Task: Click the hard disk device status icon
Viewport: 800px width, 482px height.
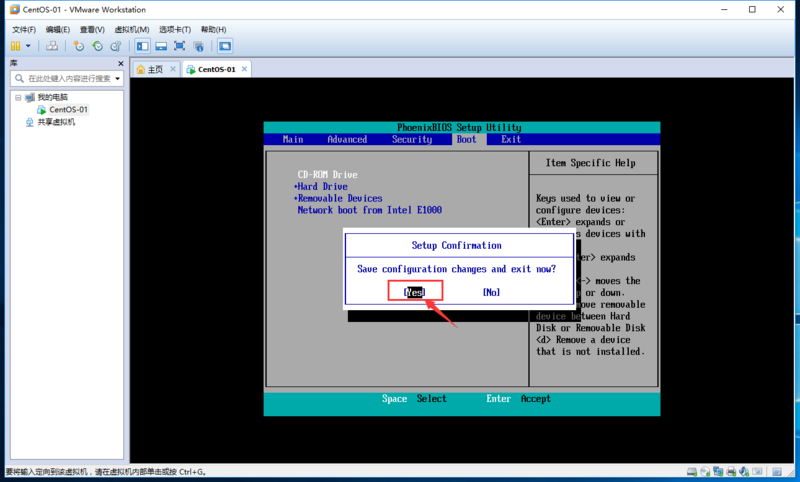Action: click(692, 472)
